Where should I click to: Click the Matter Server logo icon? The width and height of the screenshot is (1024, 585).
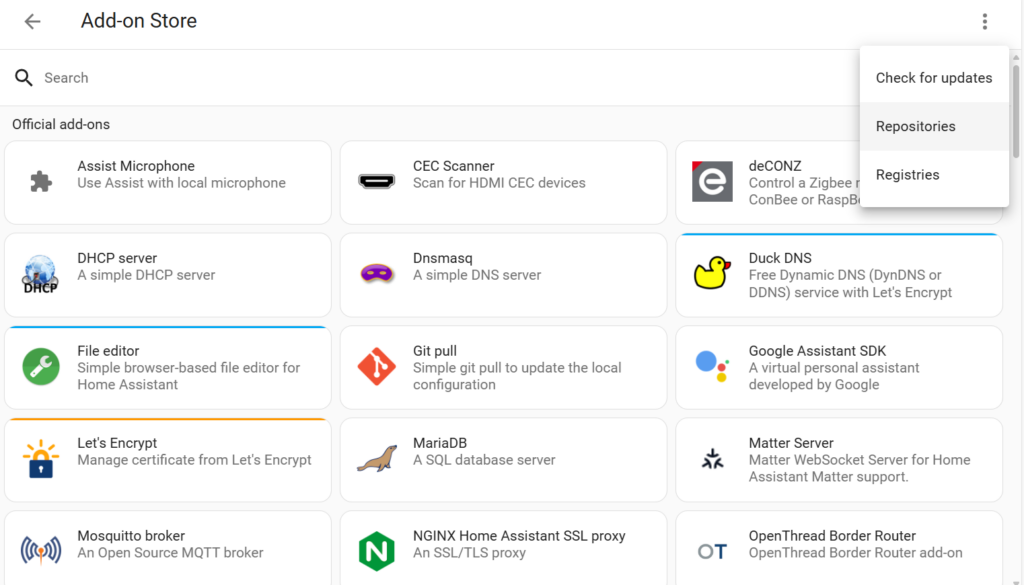pyautogui.click(x=712, y=459)
